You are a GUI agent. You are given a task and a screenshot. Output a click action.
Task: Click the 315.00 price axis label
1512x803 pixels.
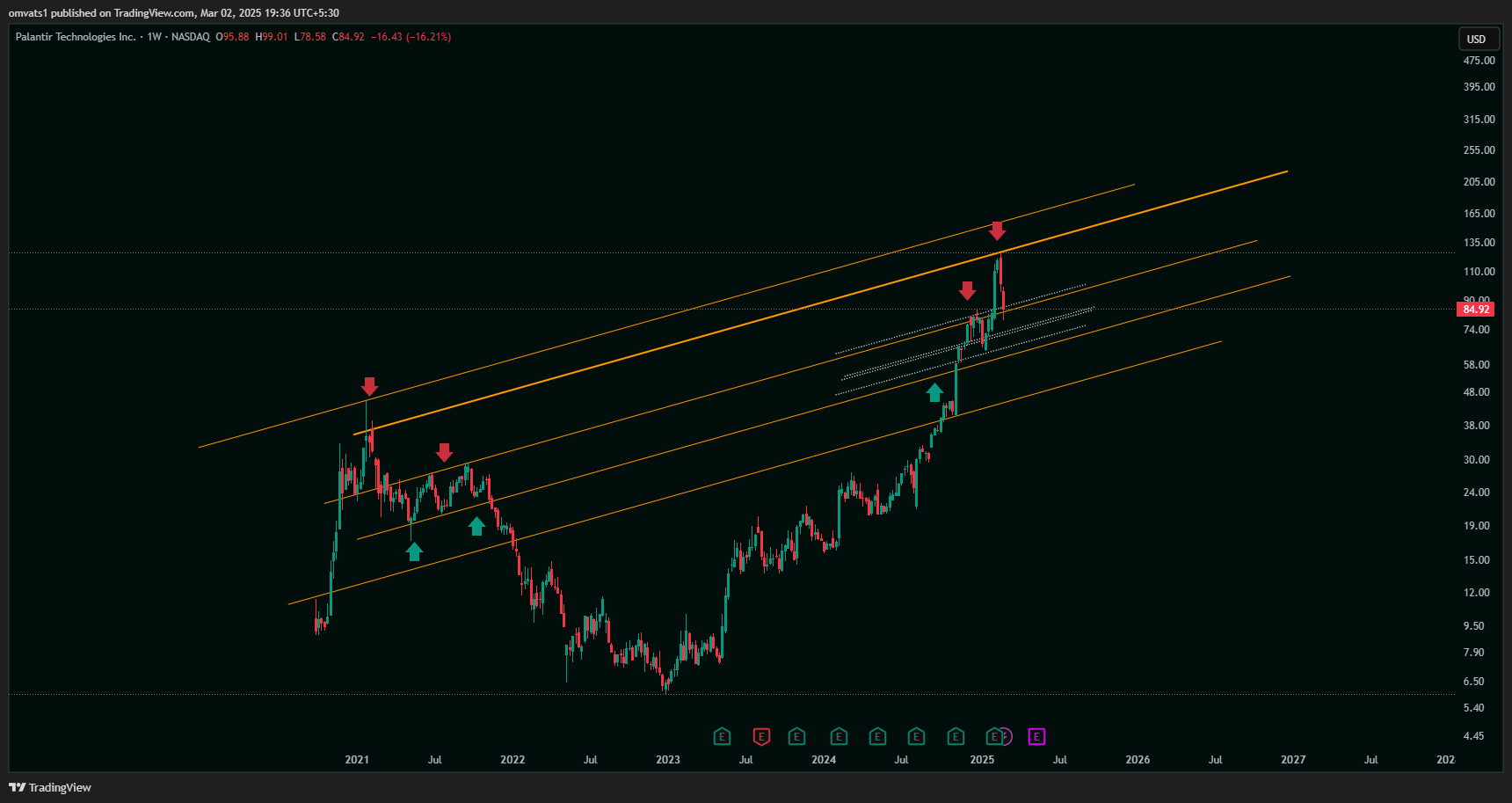[x=1479, y=120]
